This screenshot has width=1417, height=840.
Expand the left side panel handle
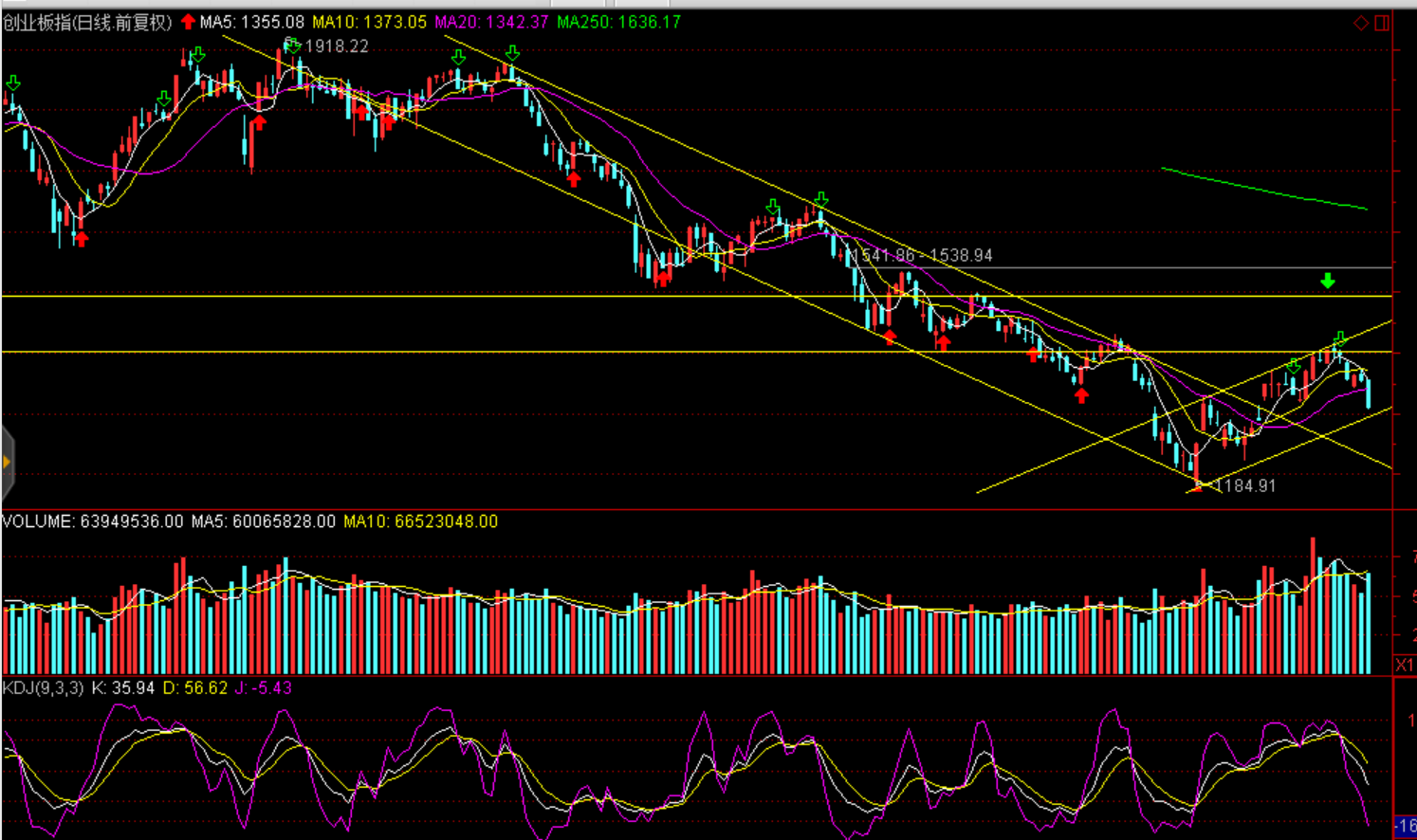[7, 463]
